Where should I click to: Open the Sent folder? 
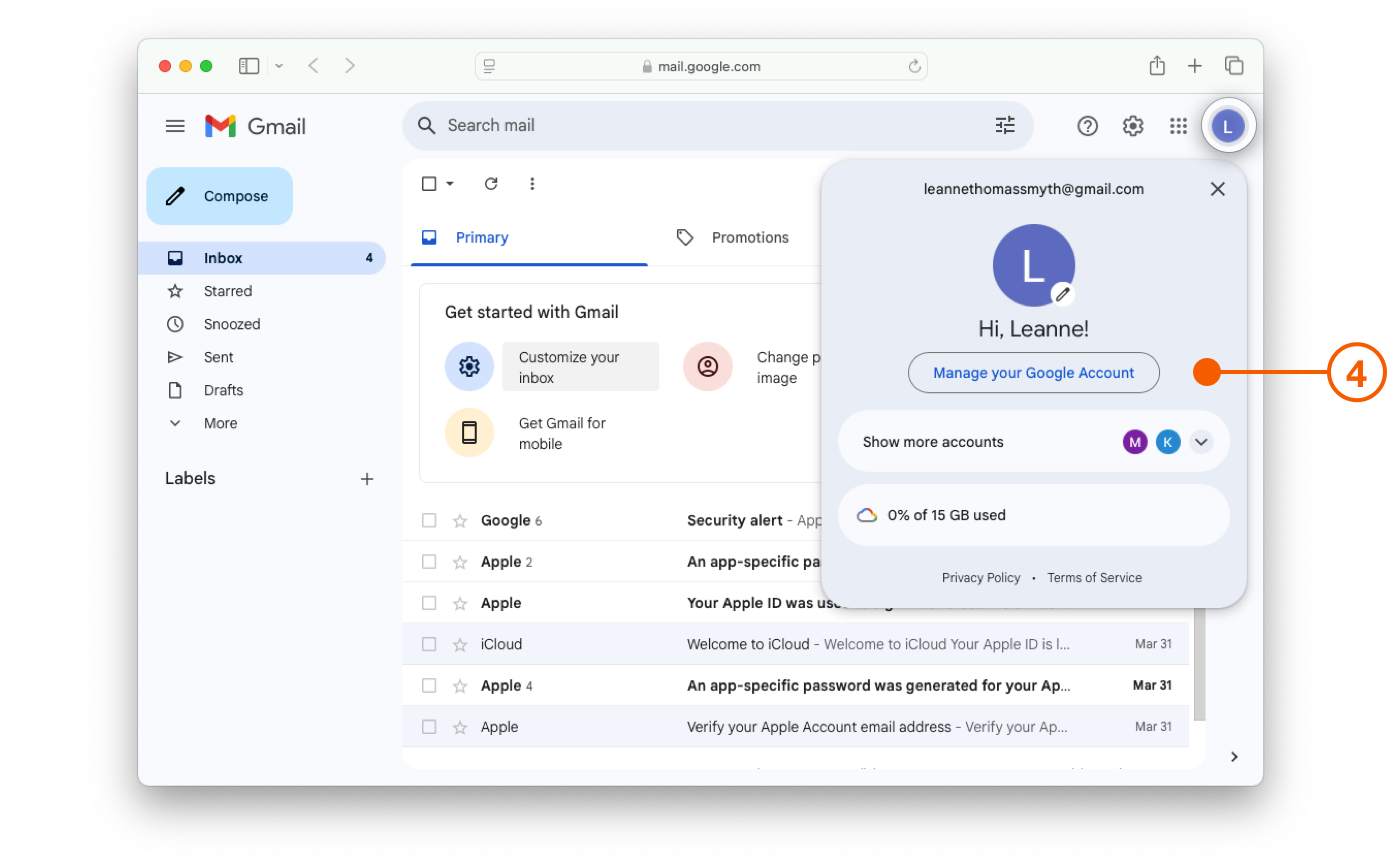[218, 357]
